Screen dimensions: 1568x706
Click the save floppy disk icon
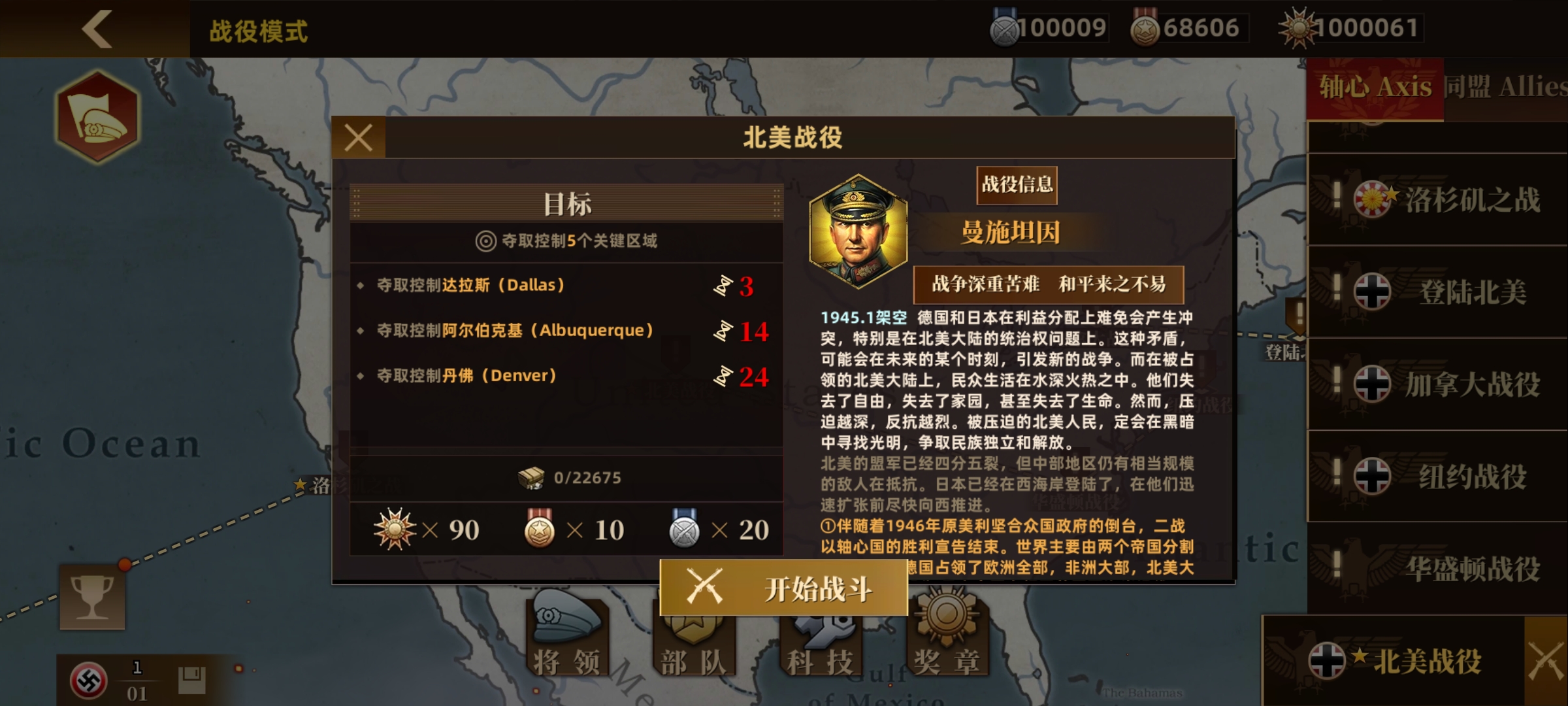coord(192,681)
